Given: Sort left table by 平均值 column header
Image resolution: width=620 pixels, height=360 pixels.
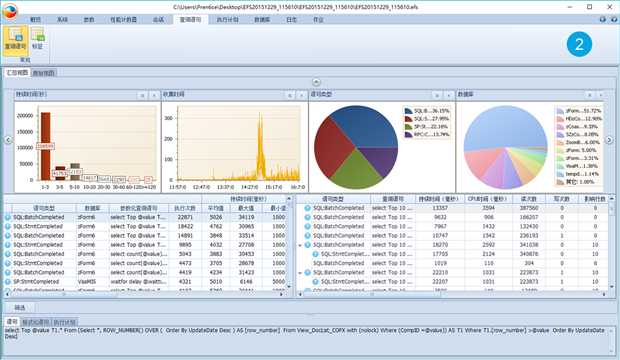Looking at the screenshot, I should click(x=216, y=208).
